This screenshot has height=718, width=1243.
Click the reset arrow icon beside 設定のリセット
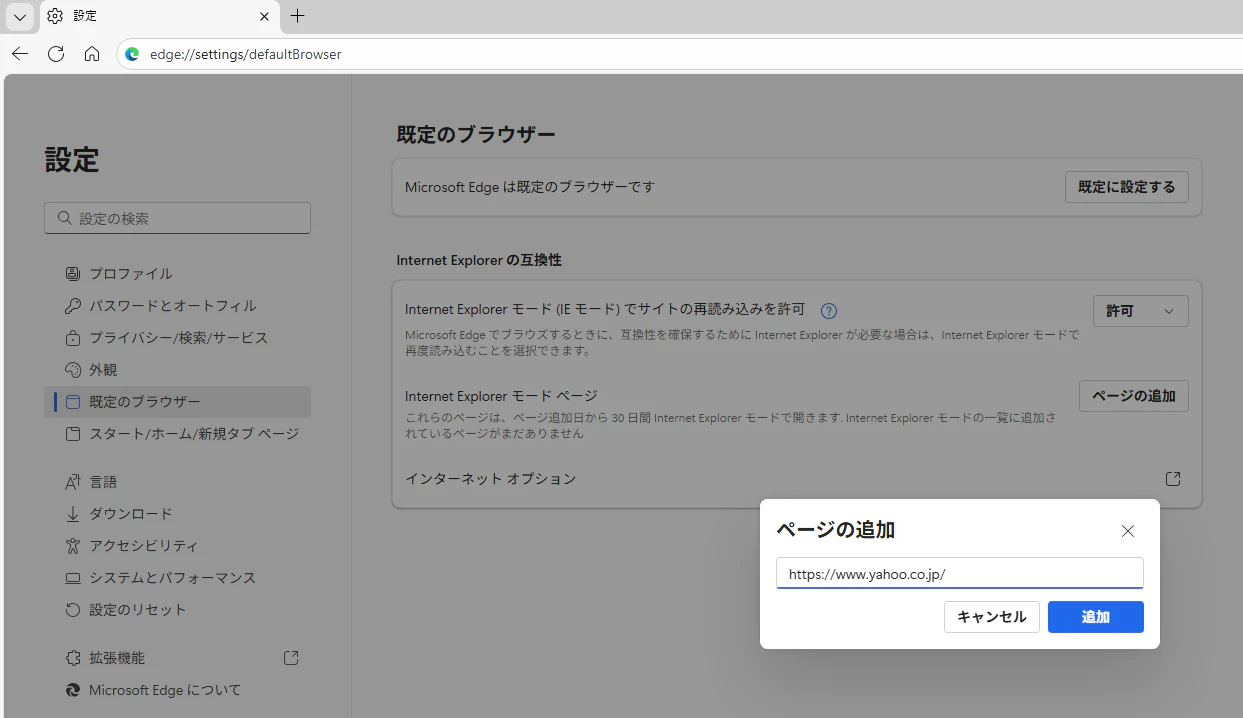click(x=72, y=610)
